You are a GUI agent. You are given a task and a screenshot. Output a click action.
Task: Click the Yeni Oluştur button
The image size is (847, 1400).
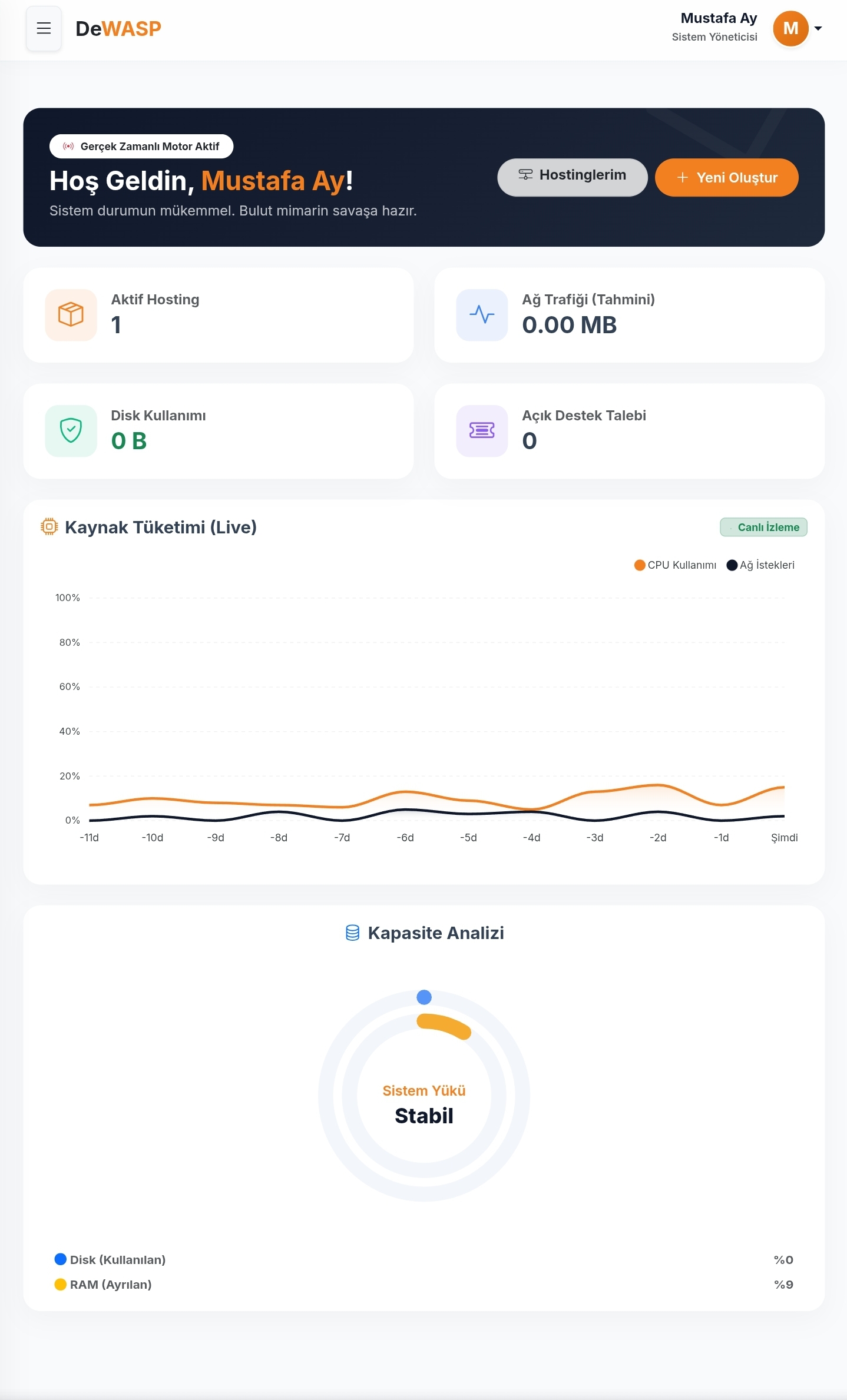(727, 177)
